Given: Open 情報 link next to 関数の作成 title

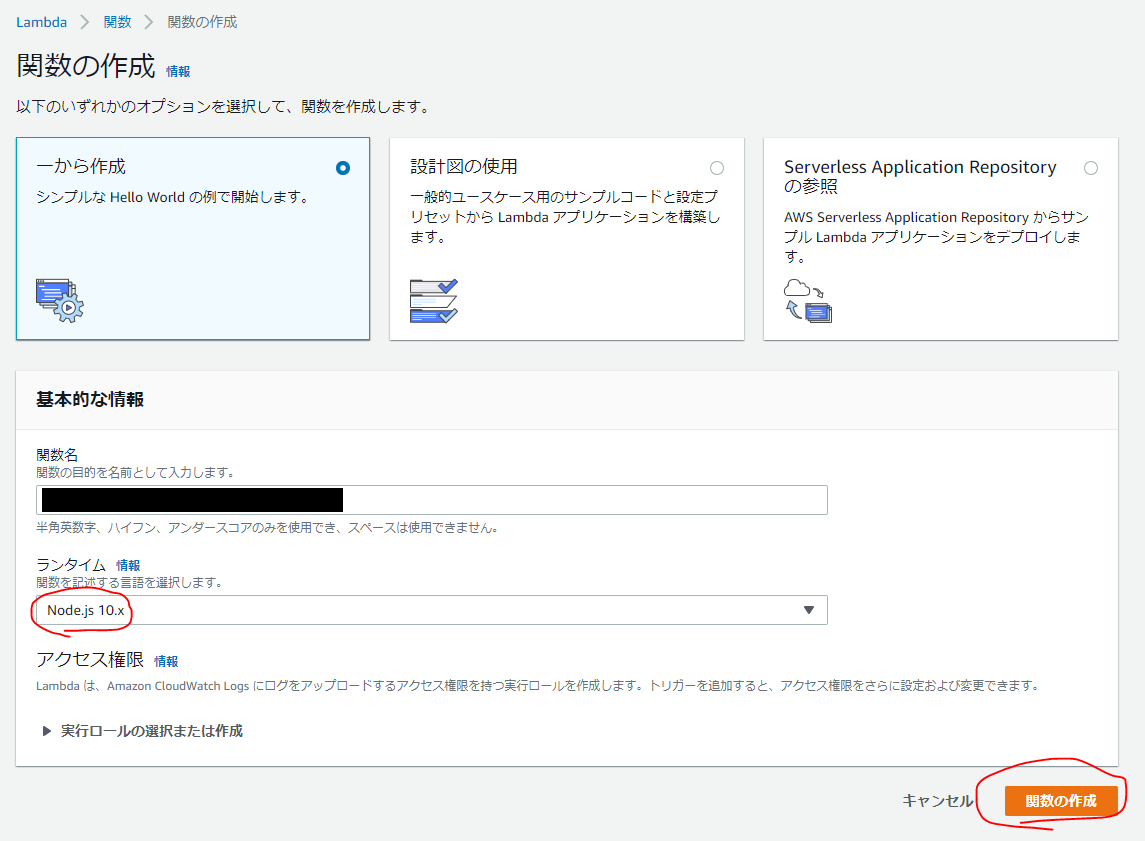Looking at the screenshot, I should tap(178, 71).
